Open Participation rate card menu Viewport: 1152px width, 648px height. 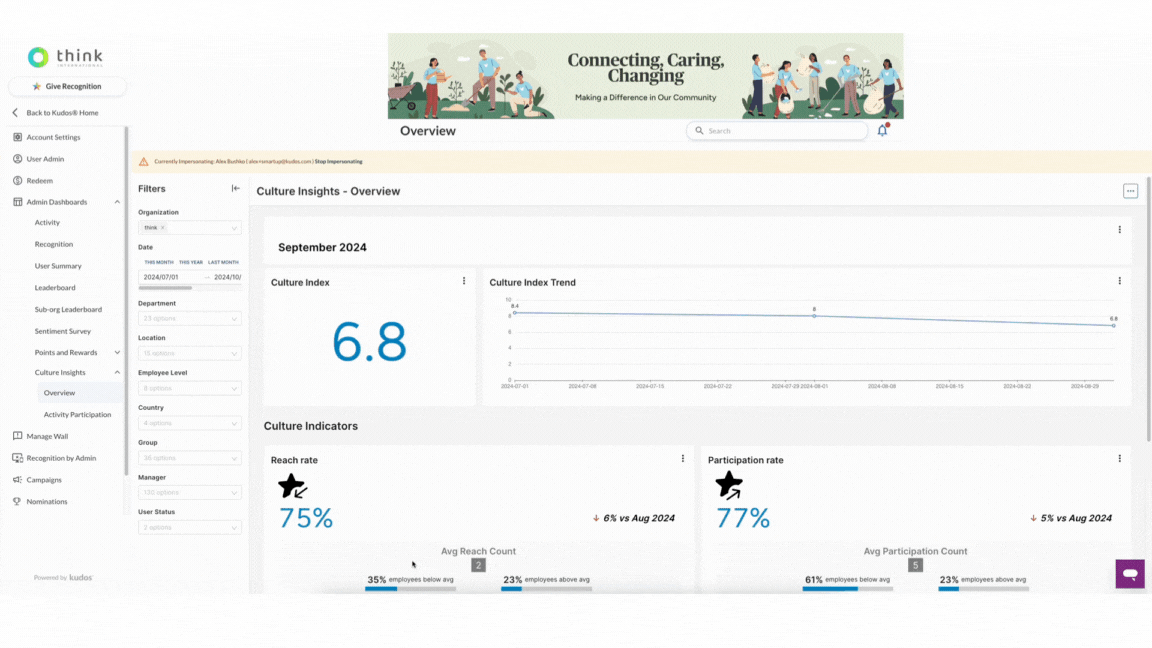(1120, 458)
